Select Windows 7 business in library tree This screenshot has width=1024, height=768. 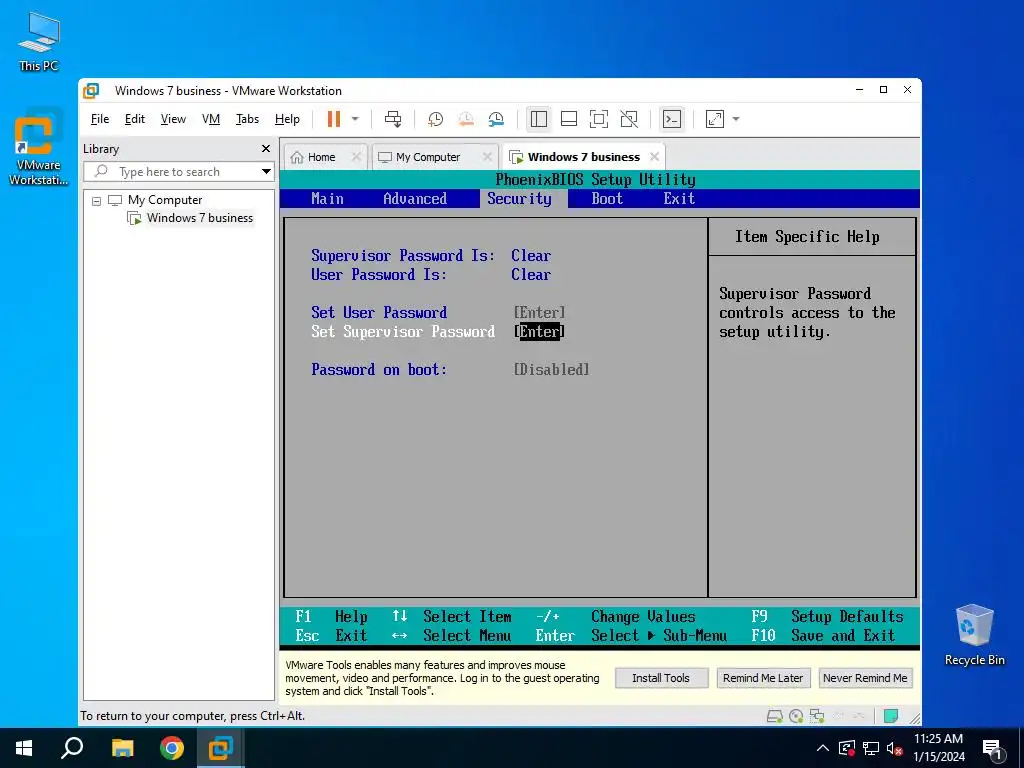pos(199,218)
